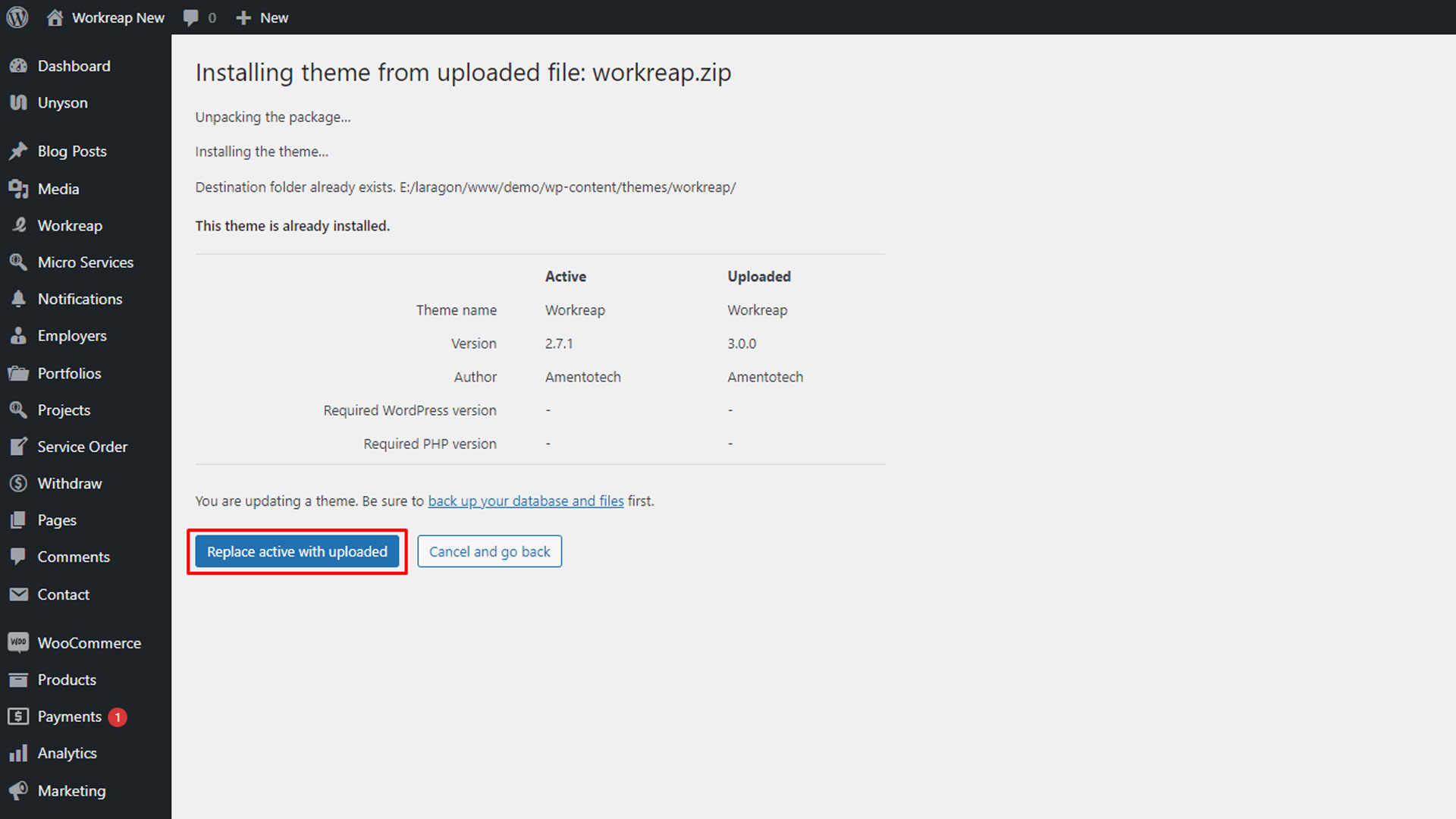Open the Service Order menu
1456x819 pixels.
pos(82,447)
